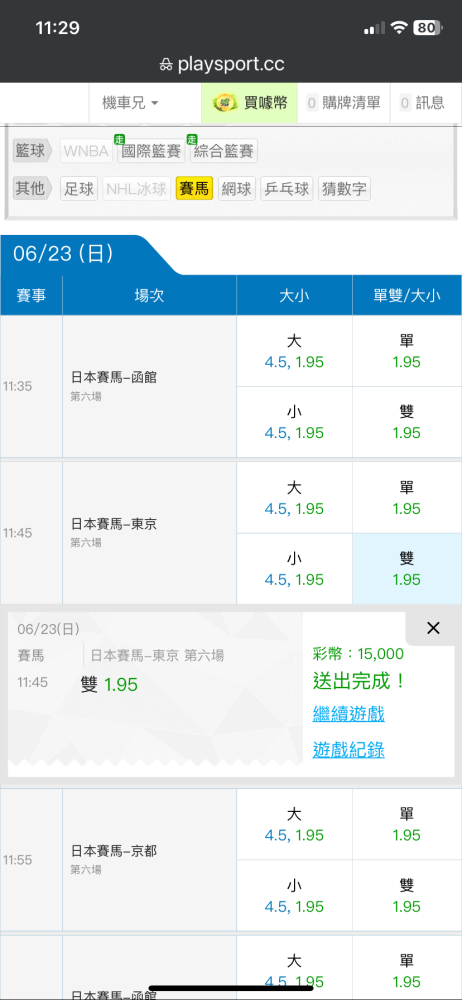The image size is (462, 1000).
Task: Pick 小 4.5 for 東京 race
Action: pos(294,569)
